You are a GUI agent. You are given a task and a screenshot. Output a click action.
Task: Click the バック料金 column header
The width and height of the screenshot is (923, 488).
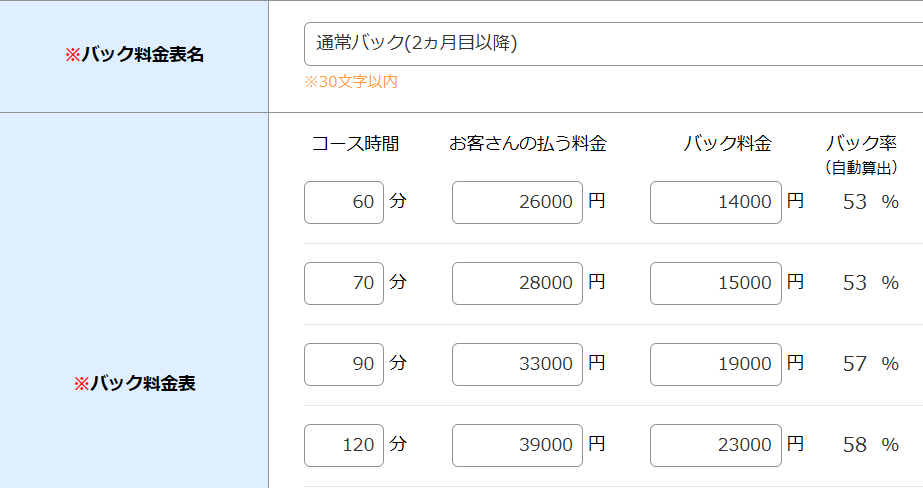[x=728, y=144]
